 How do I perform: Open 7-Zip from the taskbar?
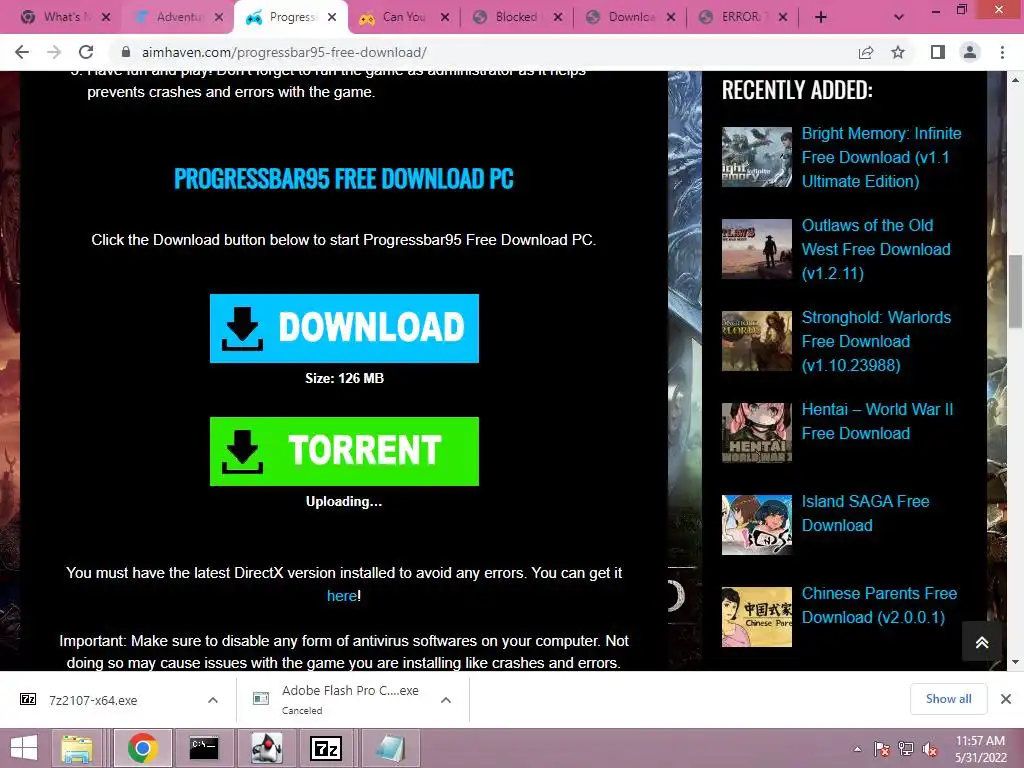point(326,748)
